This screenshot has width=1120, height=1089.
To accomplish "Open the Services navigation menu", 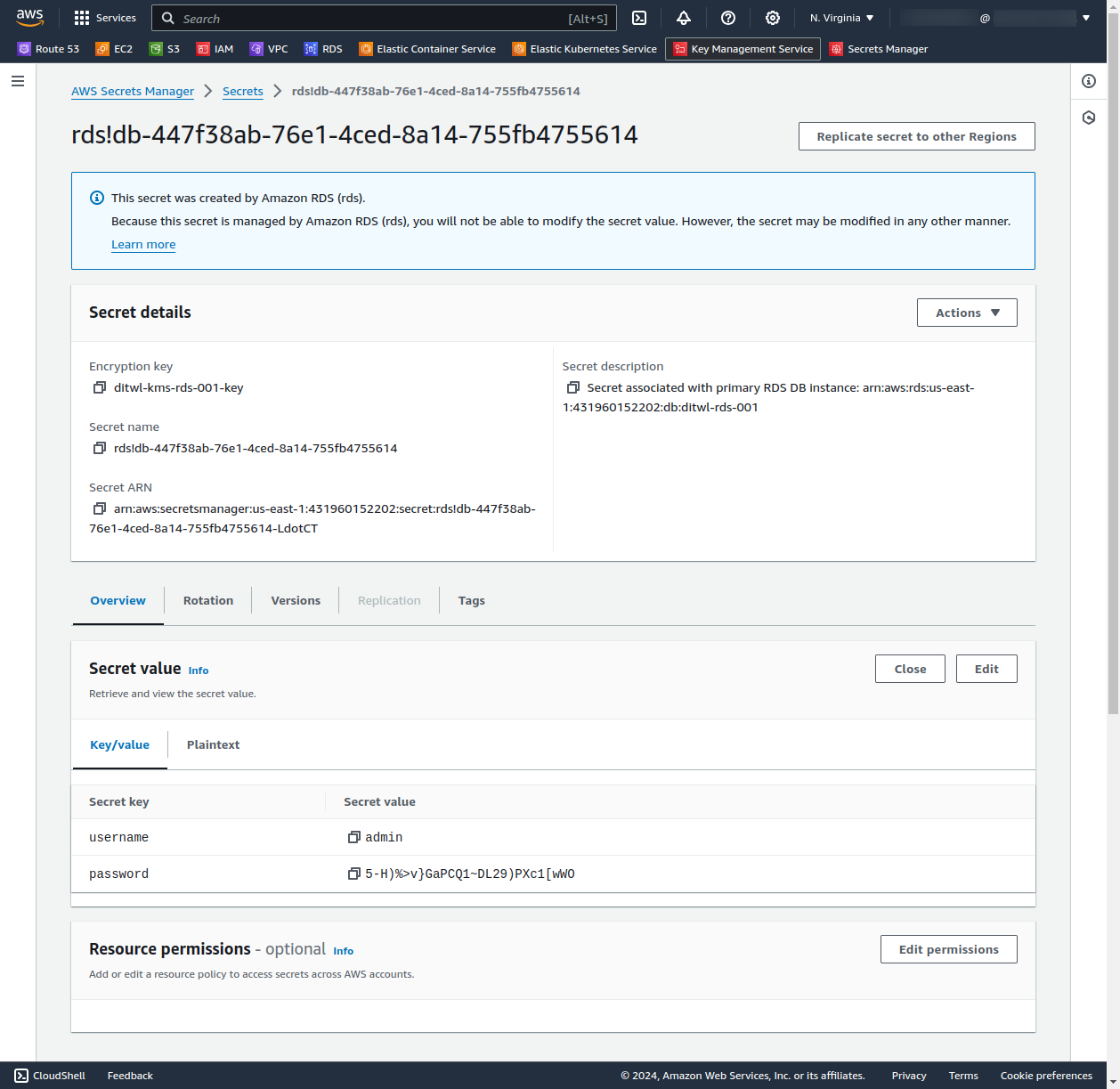I will coord(104,18).
